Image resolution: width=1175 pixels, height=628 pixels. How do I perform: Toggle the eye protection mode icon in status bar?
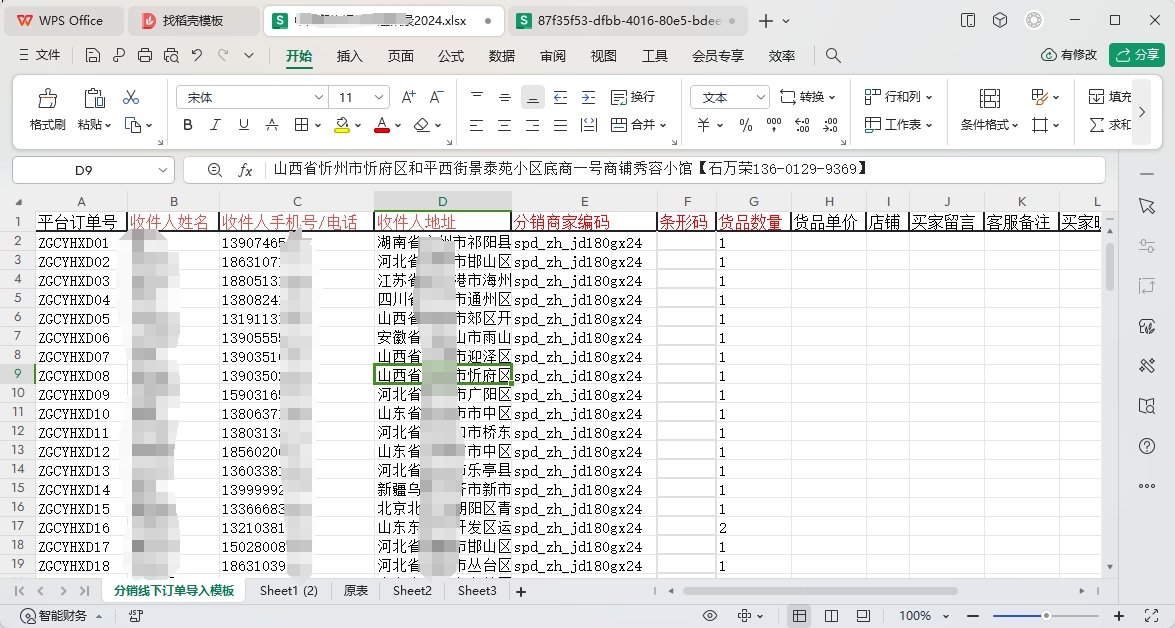tap(710, 616)
